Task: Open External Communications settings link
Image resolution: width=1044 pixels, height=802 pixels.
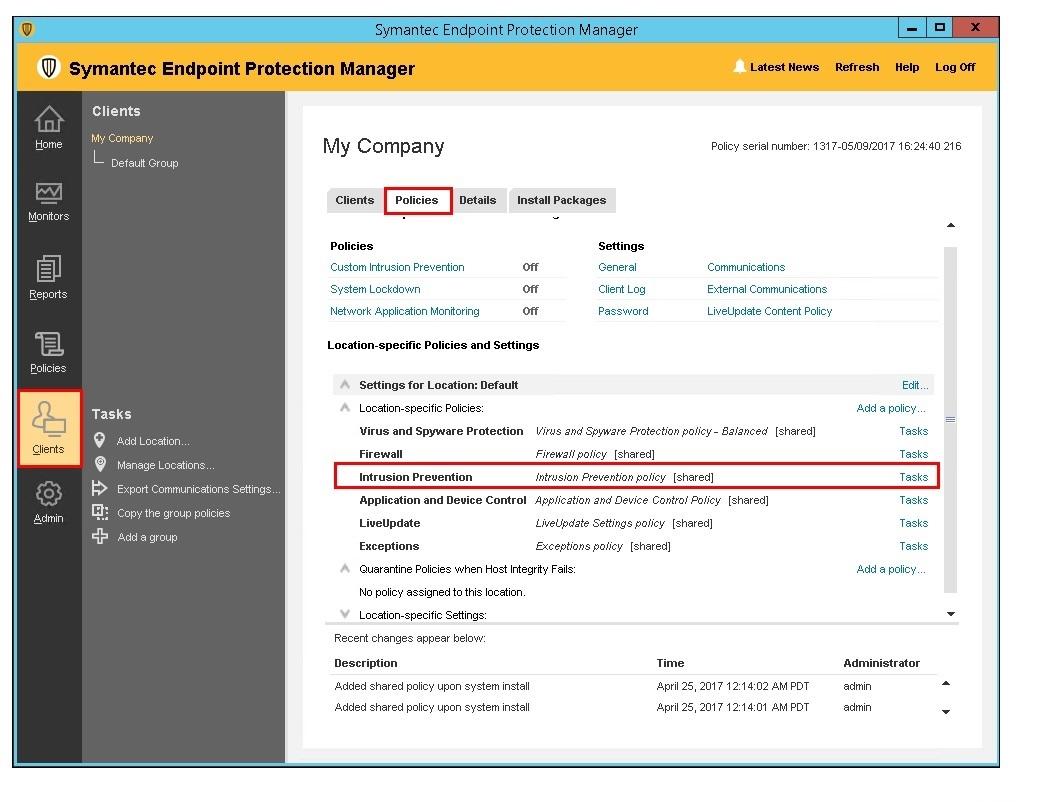Action: pyautogui.click(x=767, y=289)
